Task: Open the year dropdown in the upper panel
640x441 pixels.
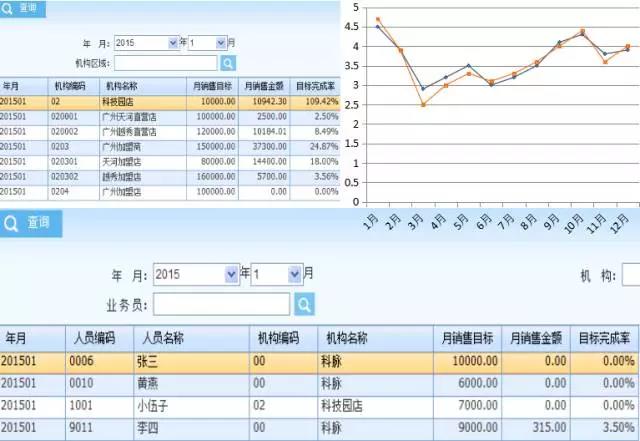Action: (x=173, y=42)
